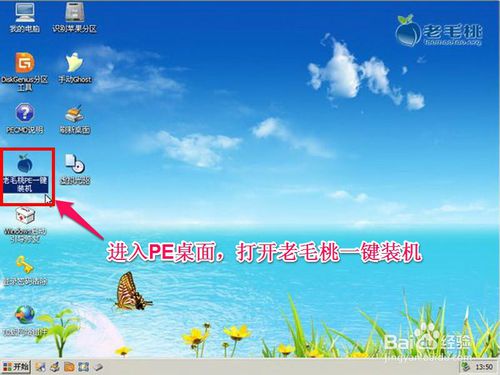Click the system tray network icon
The width and height of the screenshot is (500, 375).
pos(466,367)
